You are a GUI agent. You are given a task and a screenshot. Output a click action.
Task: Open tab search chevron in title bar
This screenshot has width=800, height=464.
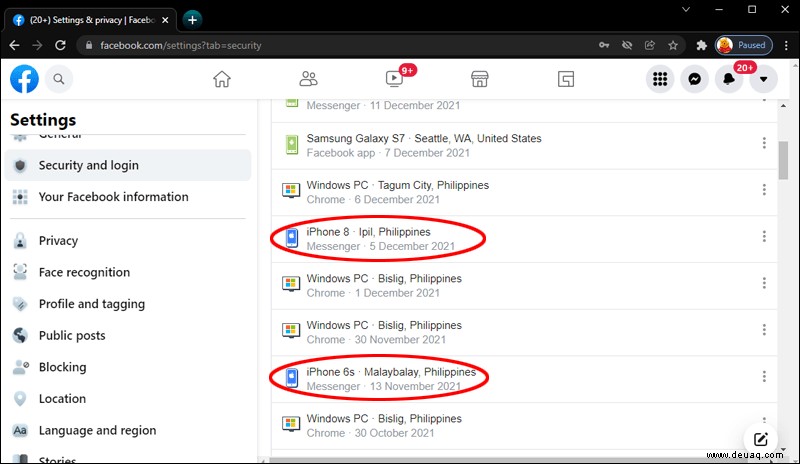pos(686,9)
